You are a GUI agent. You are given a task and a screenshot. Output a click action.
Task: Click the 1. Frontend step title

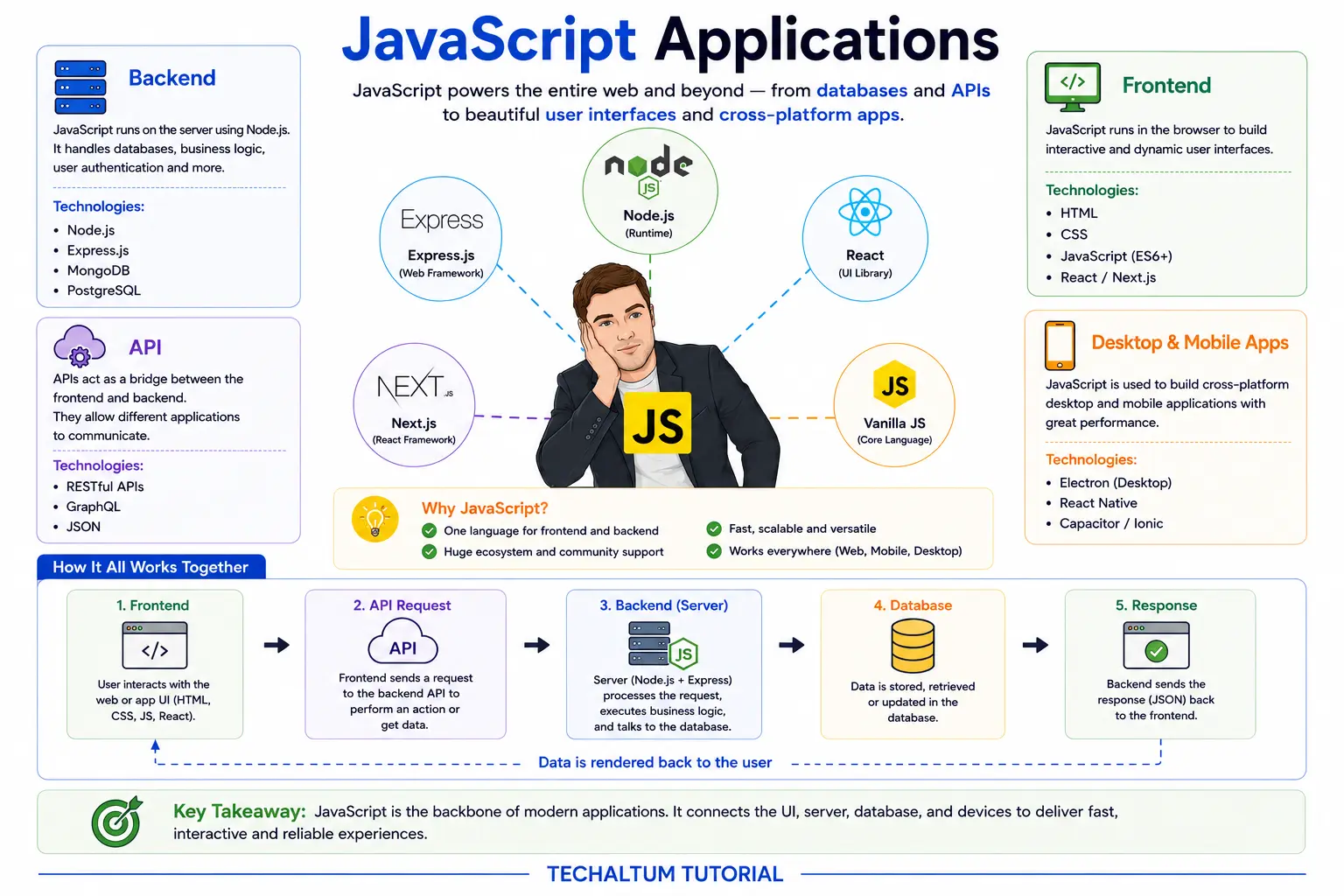click(152, 605)
